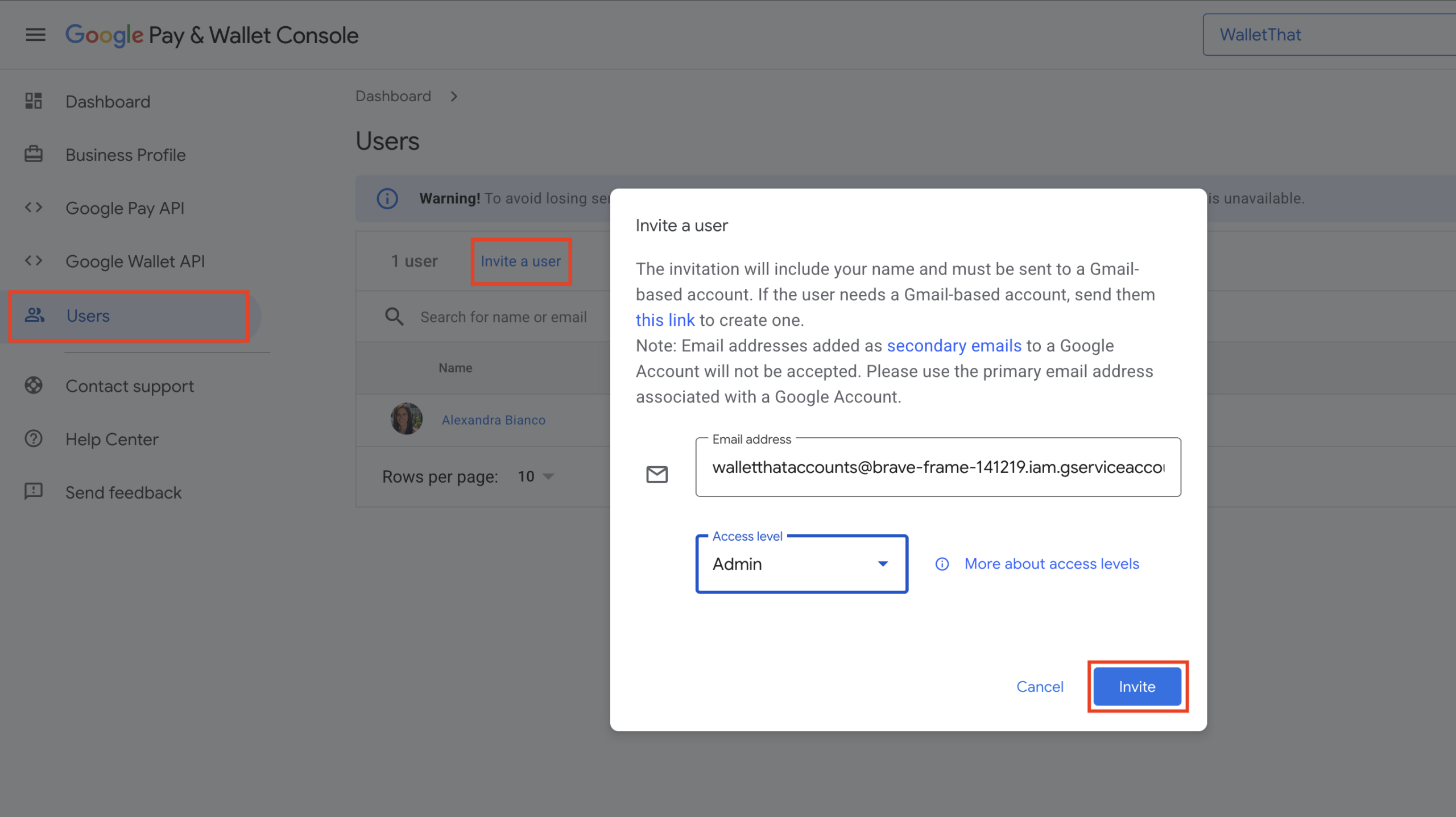Click the Search for name or email field
This screenshot has width=1456, height=817.
tap(503, 317)
